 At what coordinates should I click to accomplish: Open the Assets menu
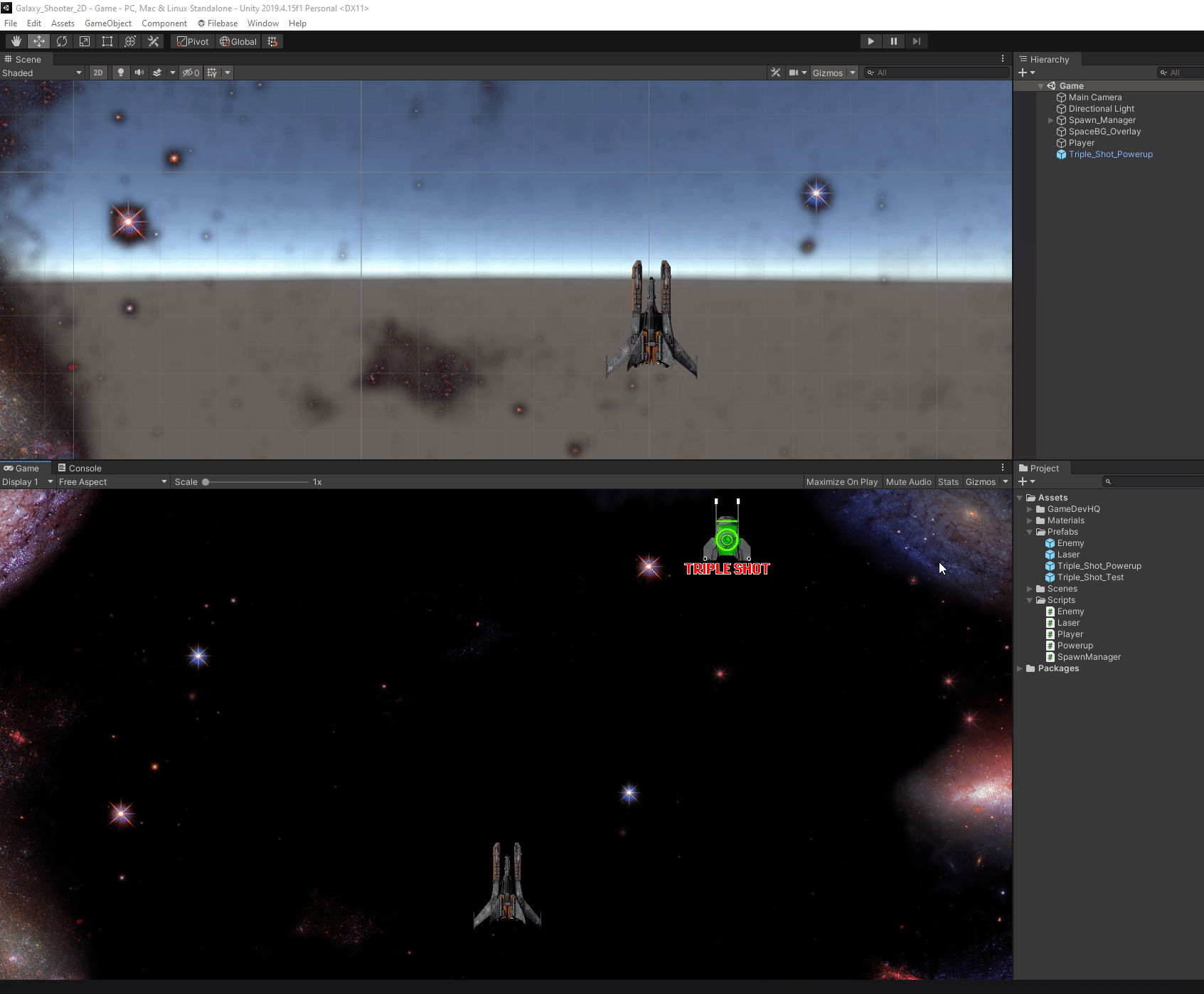coord(63,23)
